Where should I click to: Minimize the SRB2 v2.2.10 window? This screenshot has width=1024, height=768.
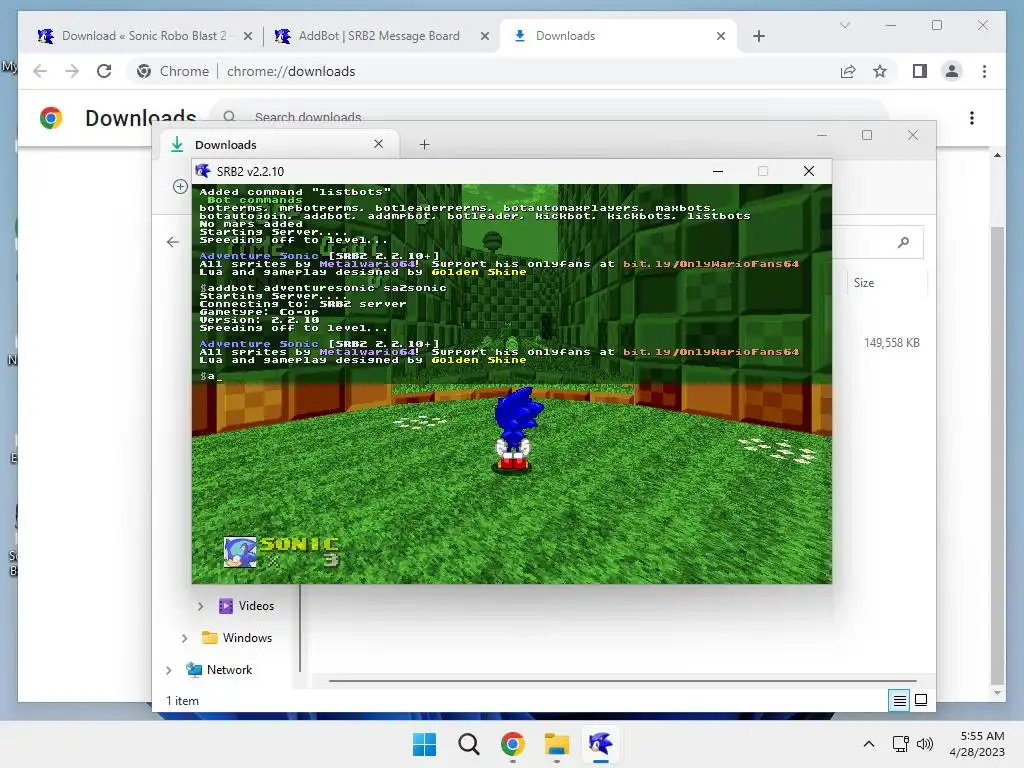click(718, 171)
